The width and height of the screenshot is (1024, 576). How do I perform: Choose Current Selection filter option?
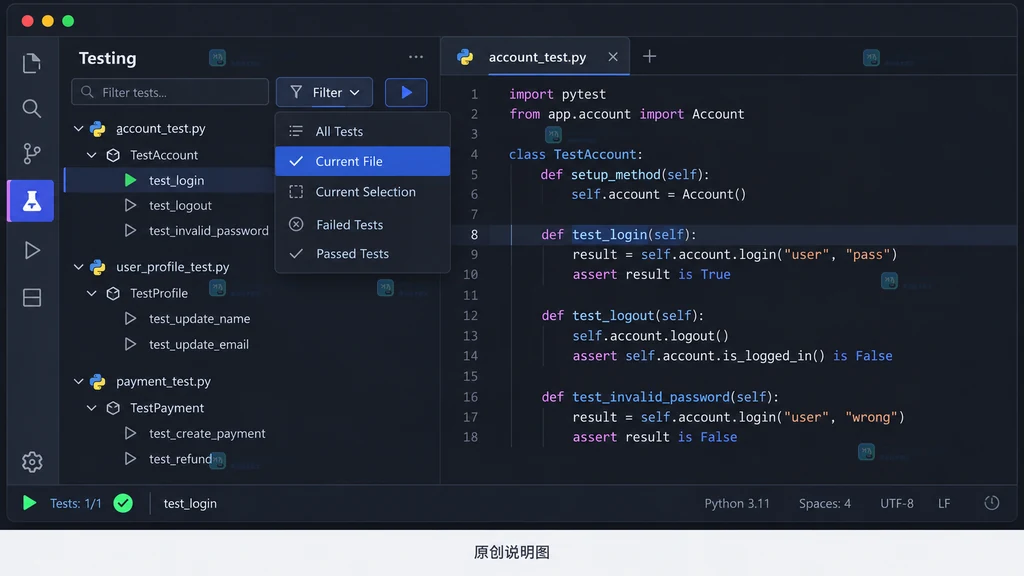point(362,192)
